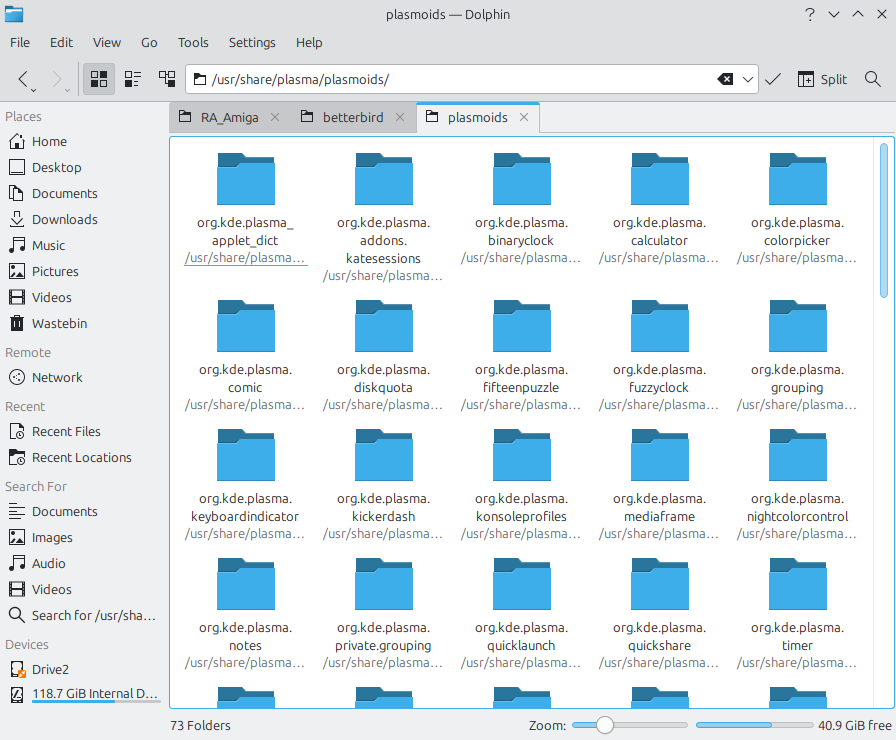This screenshot has height=740, width=896.
Task: Open the Wastebin in Places
Action: (x=59, y=323)
